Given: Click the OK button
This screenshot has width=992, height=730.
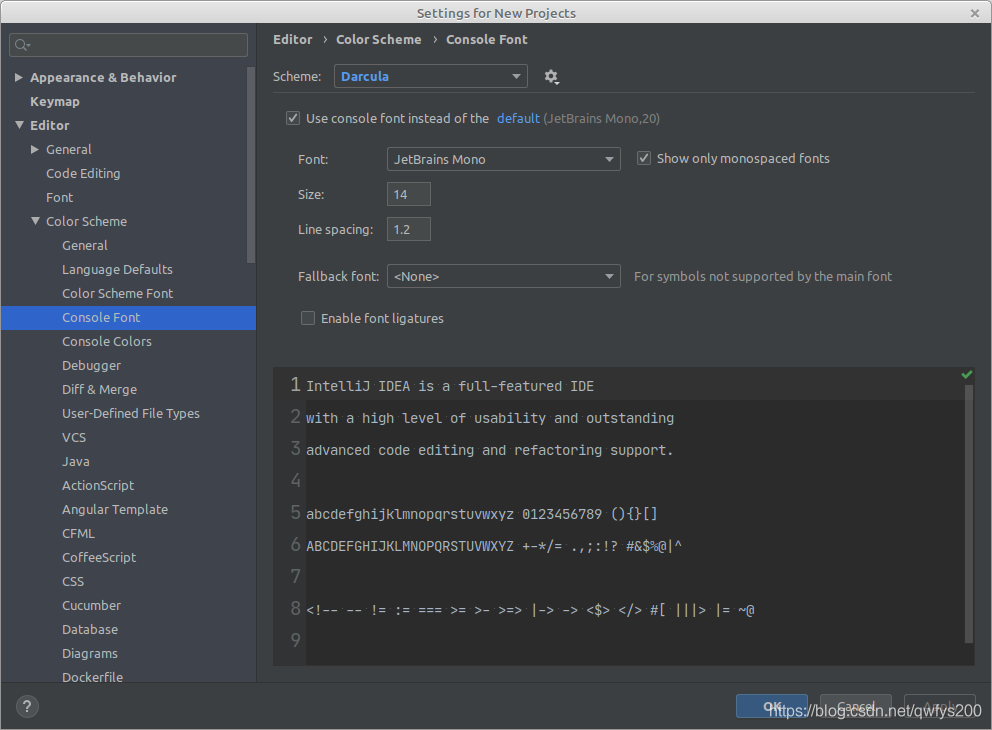Looking at the screenshot, I should point(772,706).
